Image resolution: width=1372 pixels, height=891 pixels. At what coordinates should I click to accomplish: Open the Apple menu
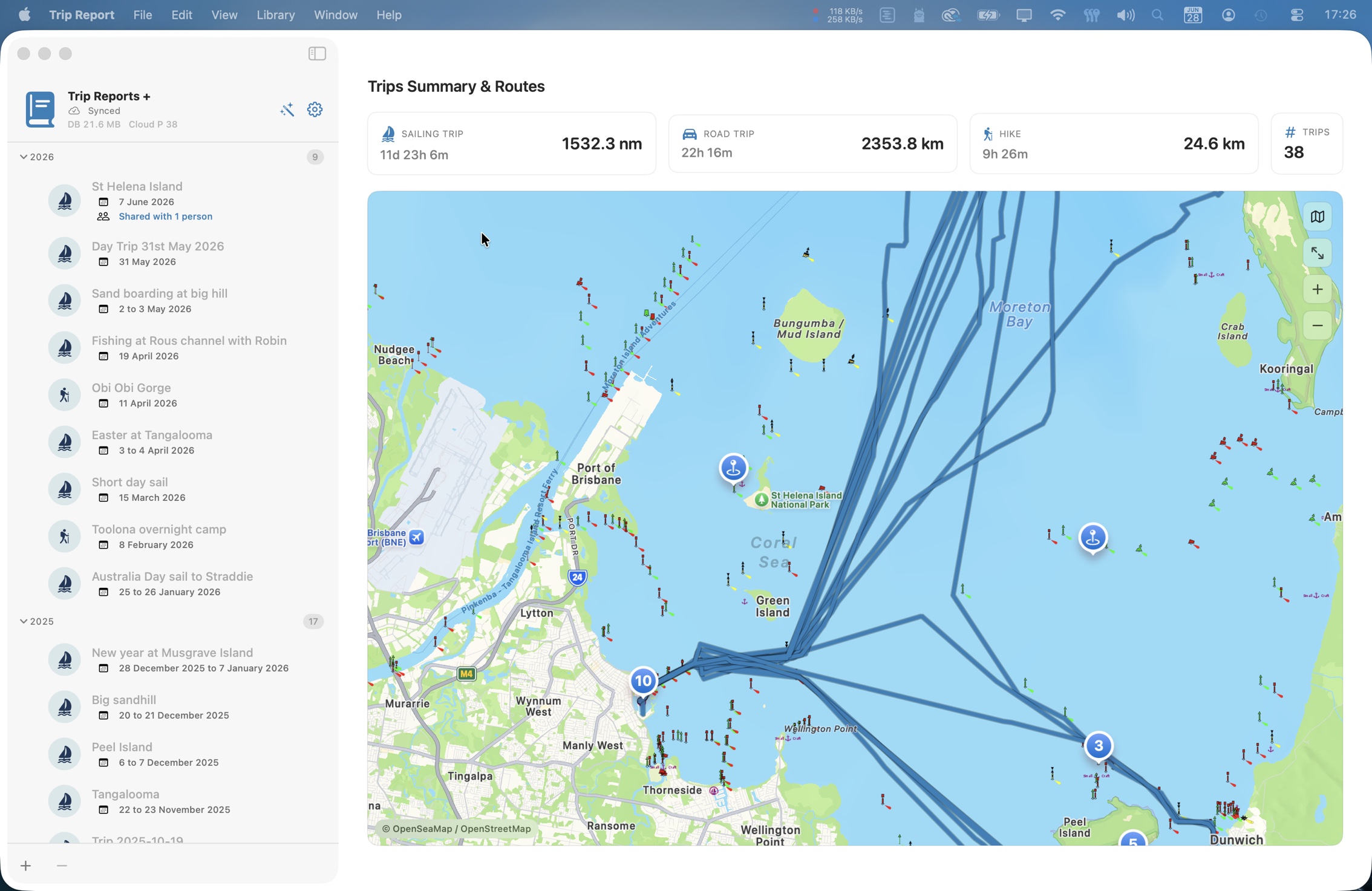[x=24, y=15]
